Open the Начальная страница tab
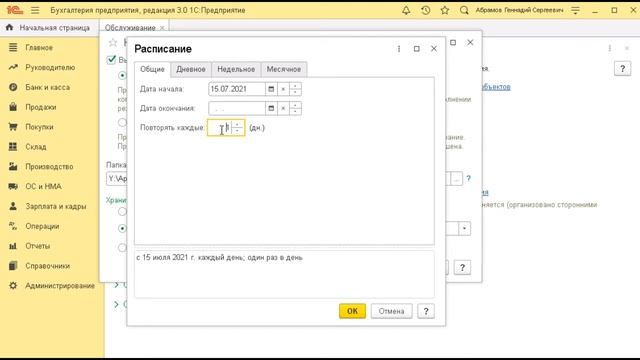Screen dimensions: 640x360 pos(49,28)
